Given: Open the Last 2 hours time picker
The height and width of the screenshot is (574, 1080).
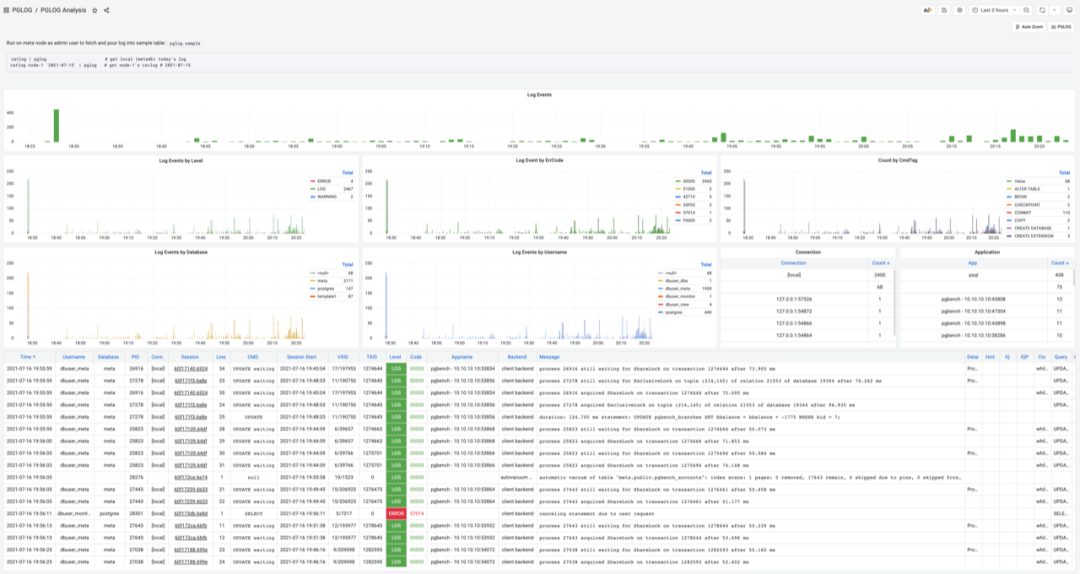Looking at the screenshot, I should 994,10.
